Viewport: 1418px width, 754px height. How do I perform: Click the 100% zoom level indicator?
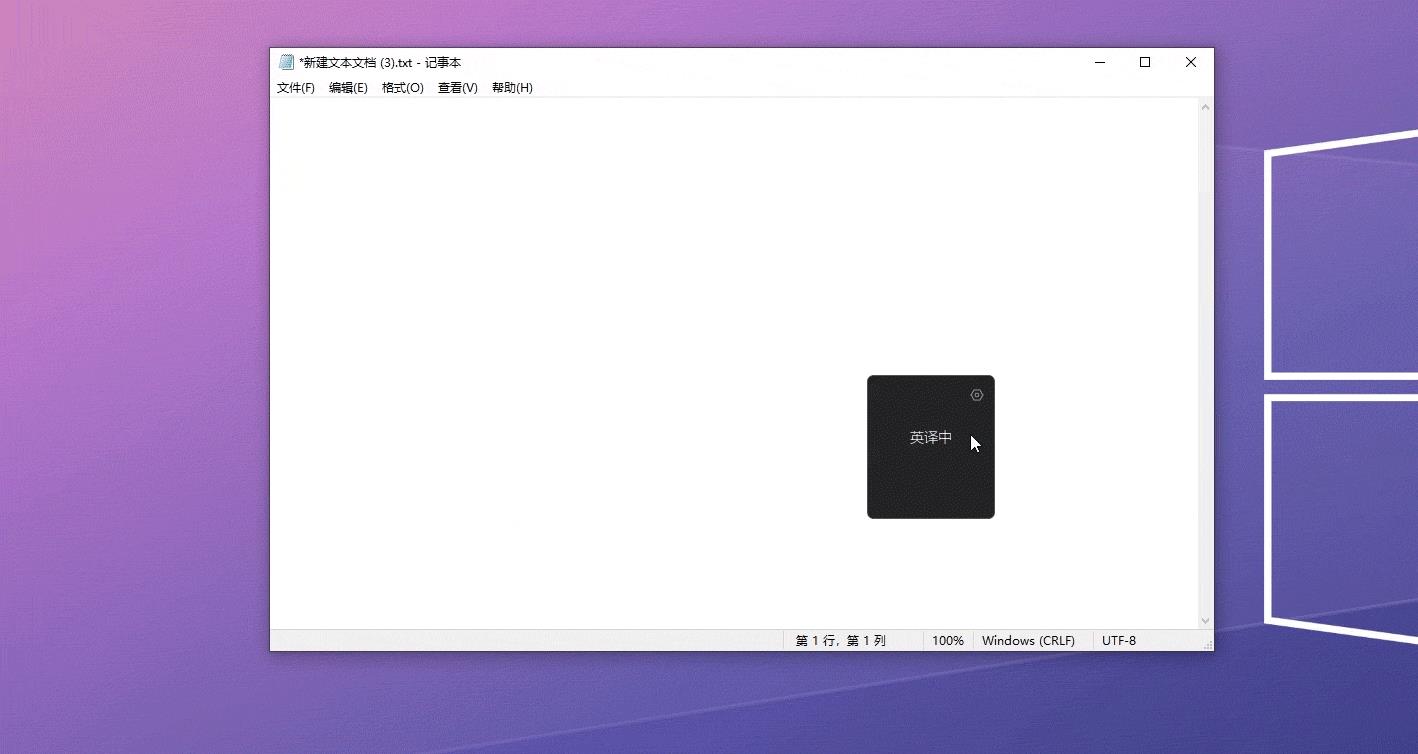point(948,641)
